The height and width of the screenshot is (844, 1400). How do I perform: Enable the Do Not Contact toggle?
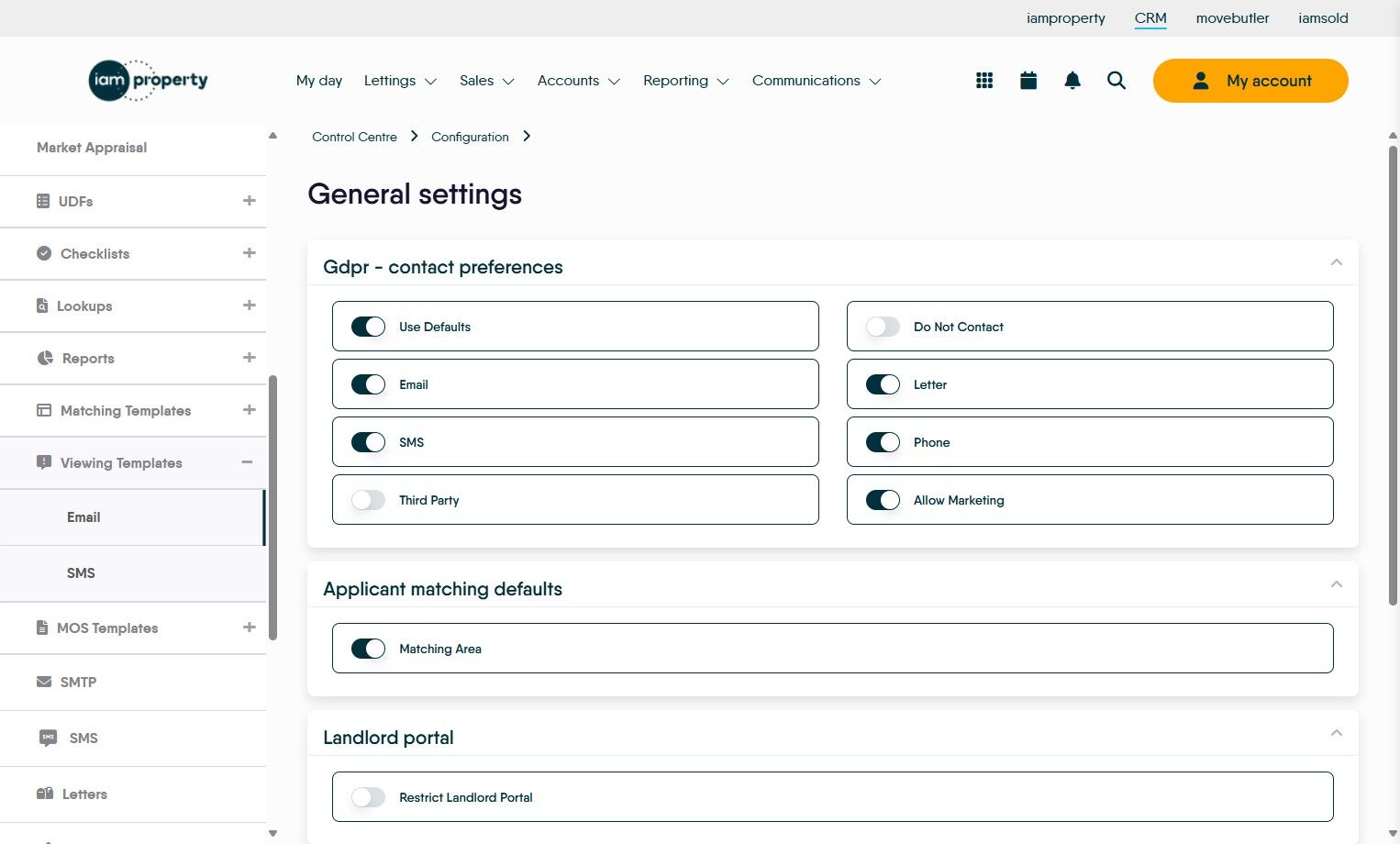[x=883, y=327]
